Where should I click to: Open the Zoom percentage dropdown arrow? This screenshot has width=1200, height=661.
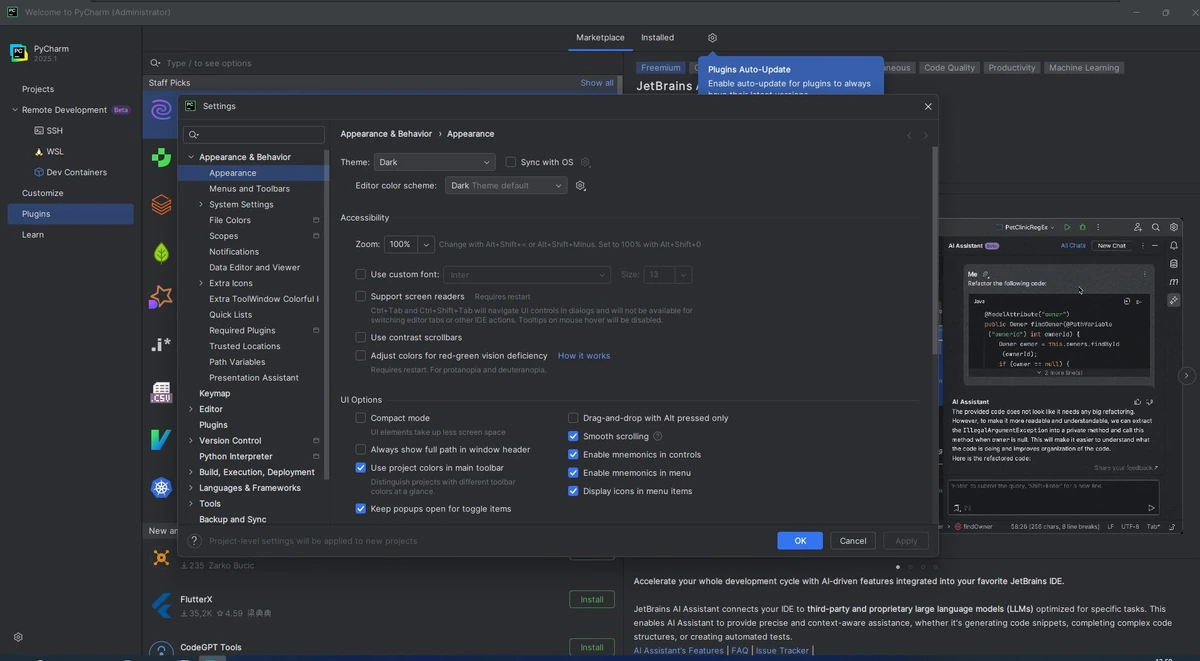point(427,244)
